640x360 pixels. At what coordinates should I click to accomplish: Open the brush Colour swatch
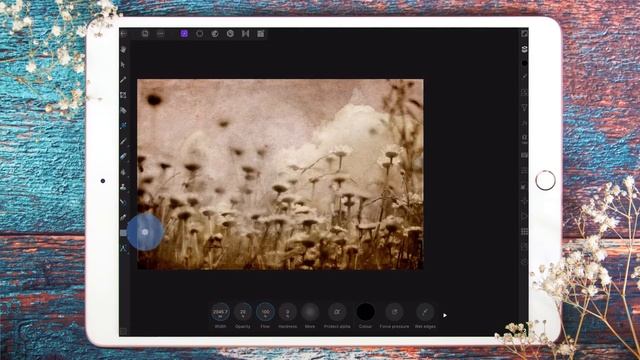pos(365,312)
